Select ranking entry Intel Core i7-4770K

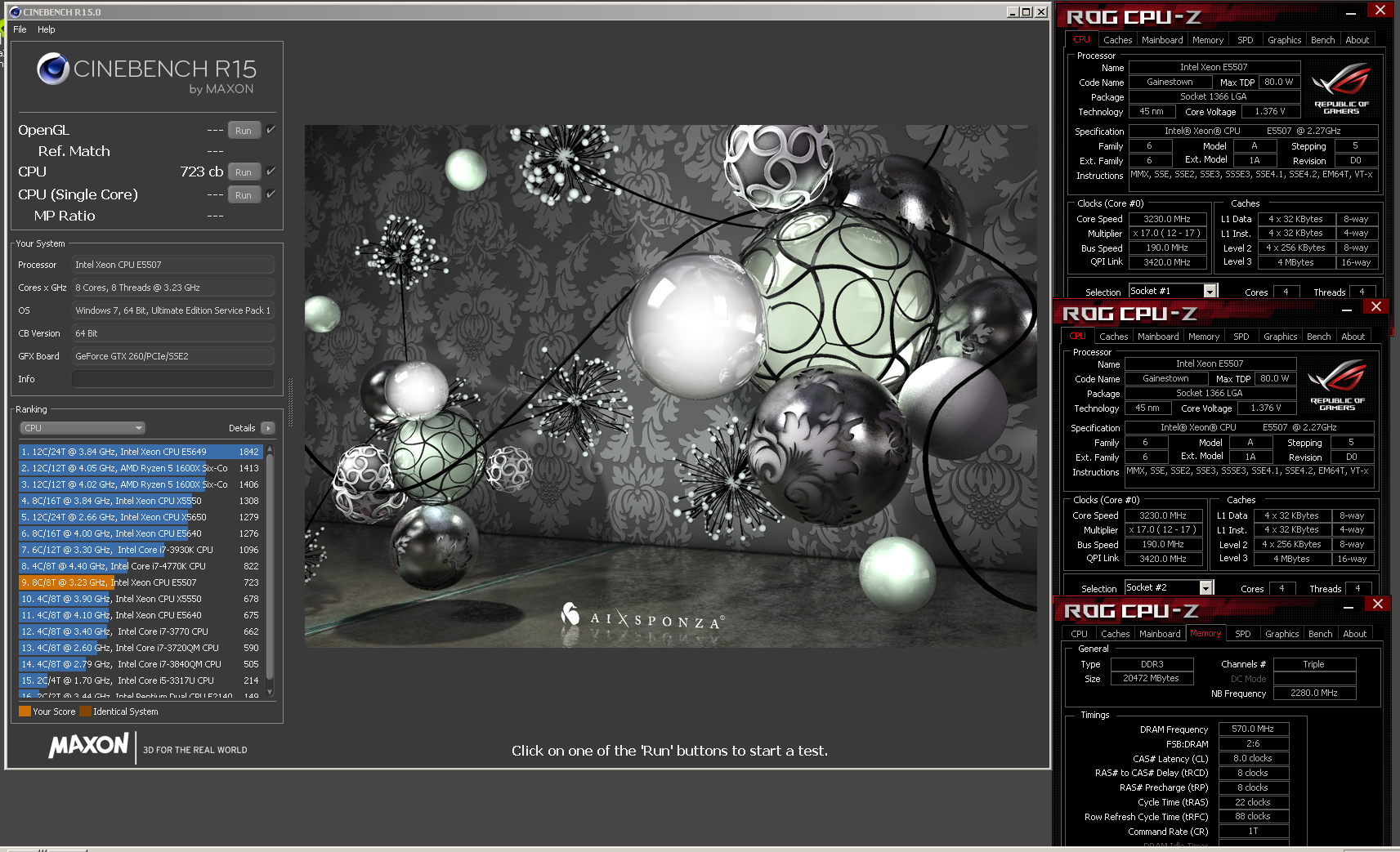(x=140, y=566)
